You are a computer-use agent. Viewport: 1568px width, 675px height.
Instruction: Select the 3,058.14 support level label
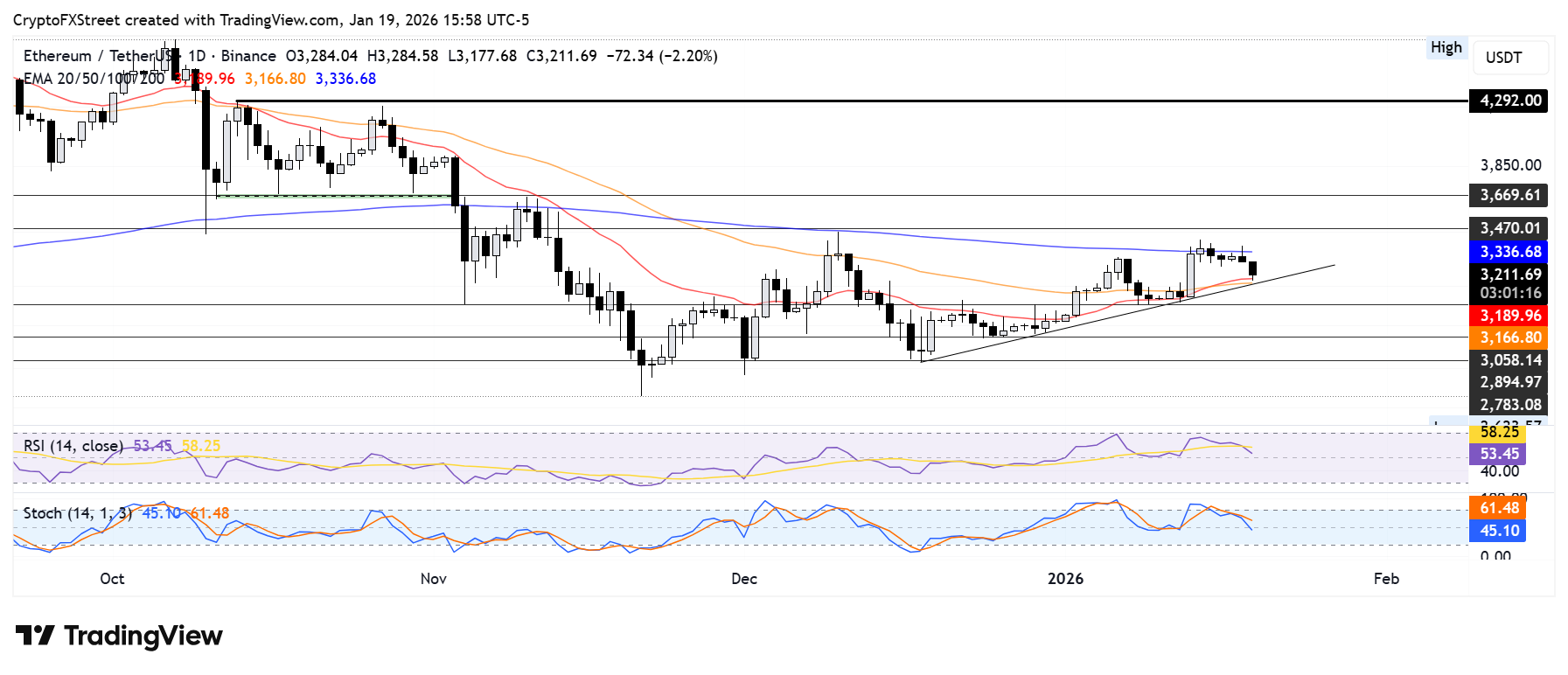(1509, 360)
